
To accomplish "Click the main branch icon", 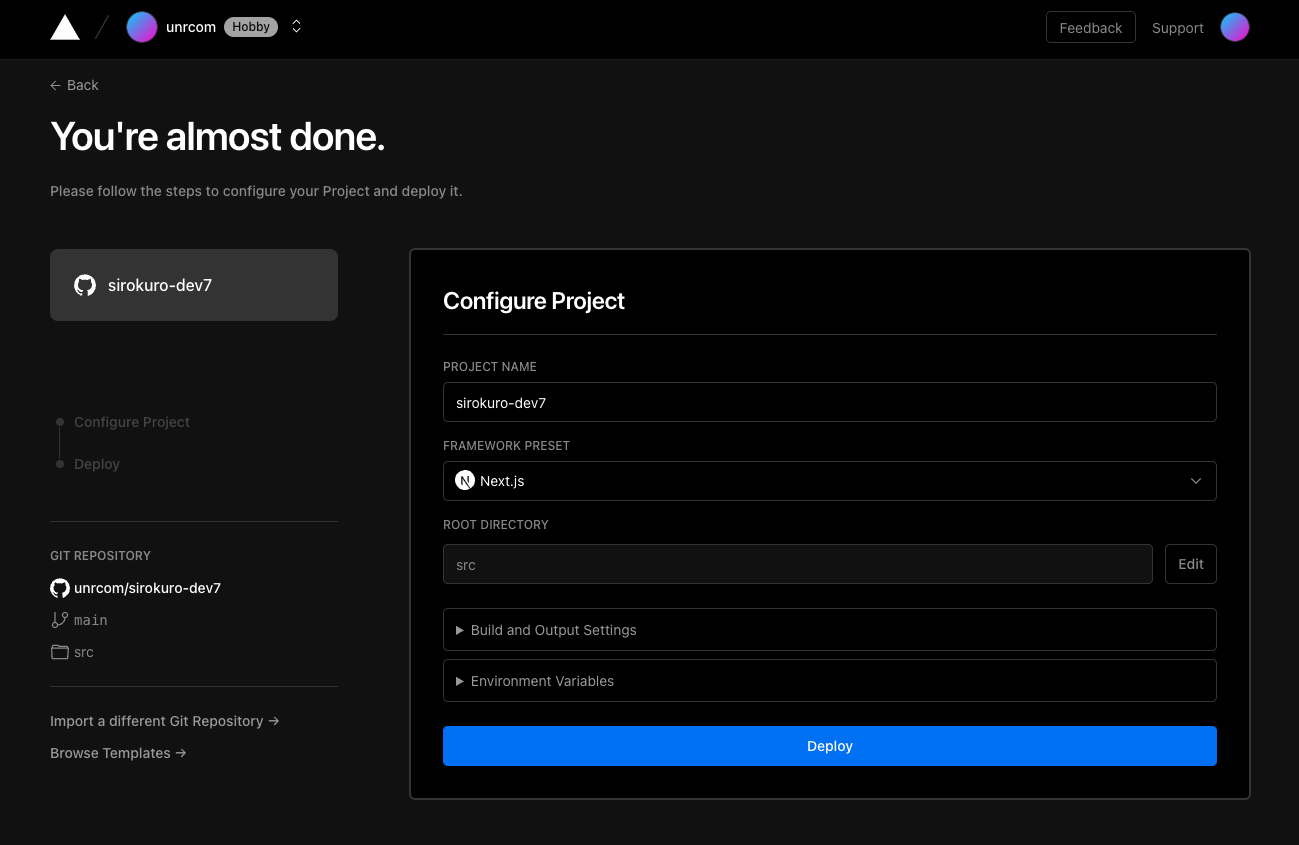I will pos(60,620).
